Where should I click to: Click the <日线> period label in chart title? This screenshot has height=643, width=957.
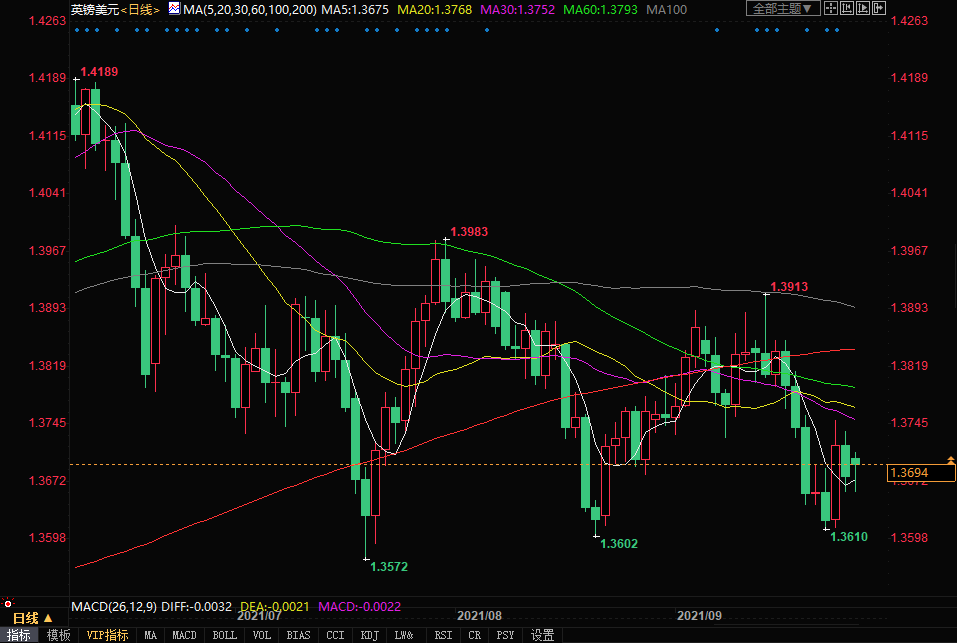tap(138, 9)
